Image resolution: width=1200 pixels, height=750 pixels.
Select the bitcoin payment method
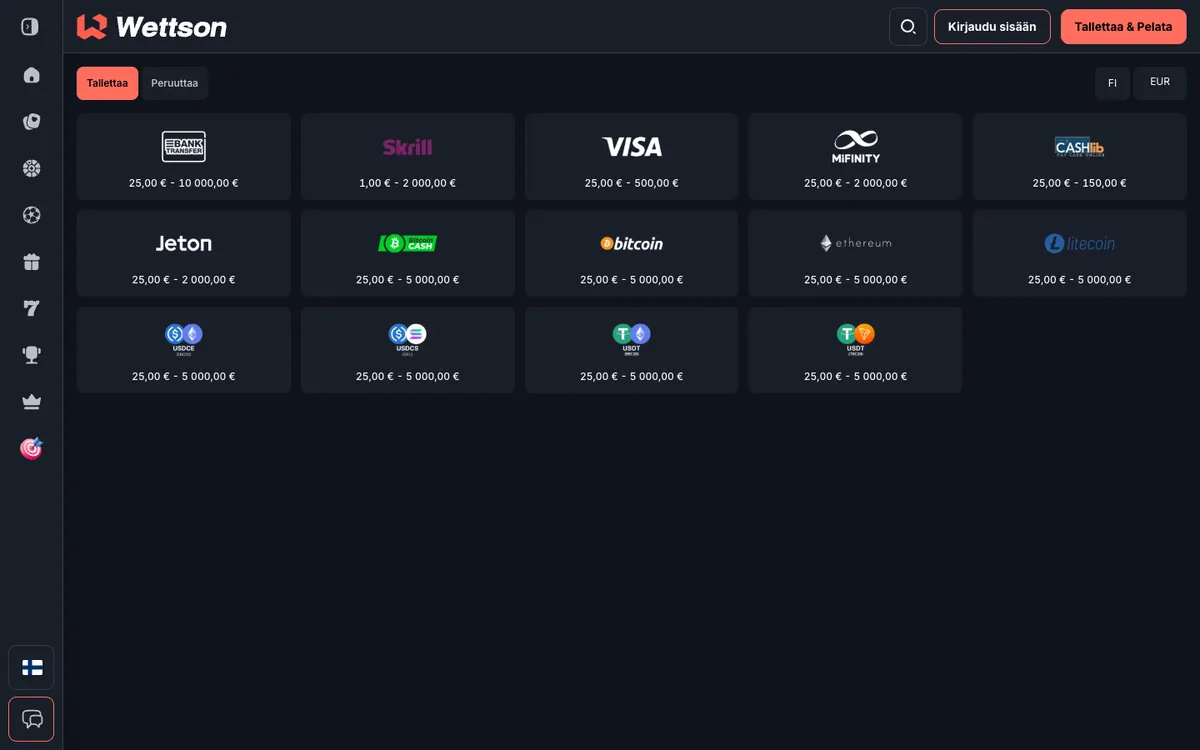(x=632, y=253)
